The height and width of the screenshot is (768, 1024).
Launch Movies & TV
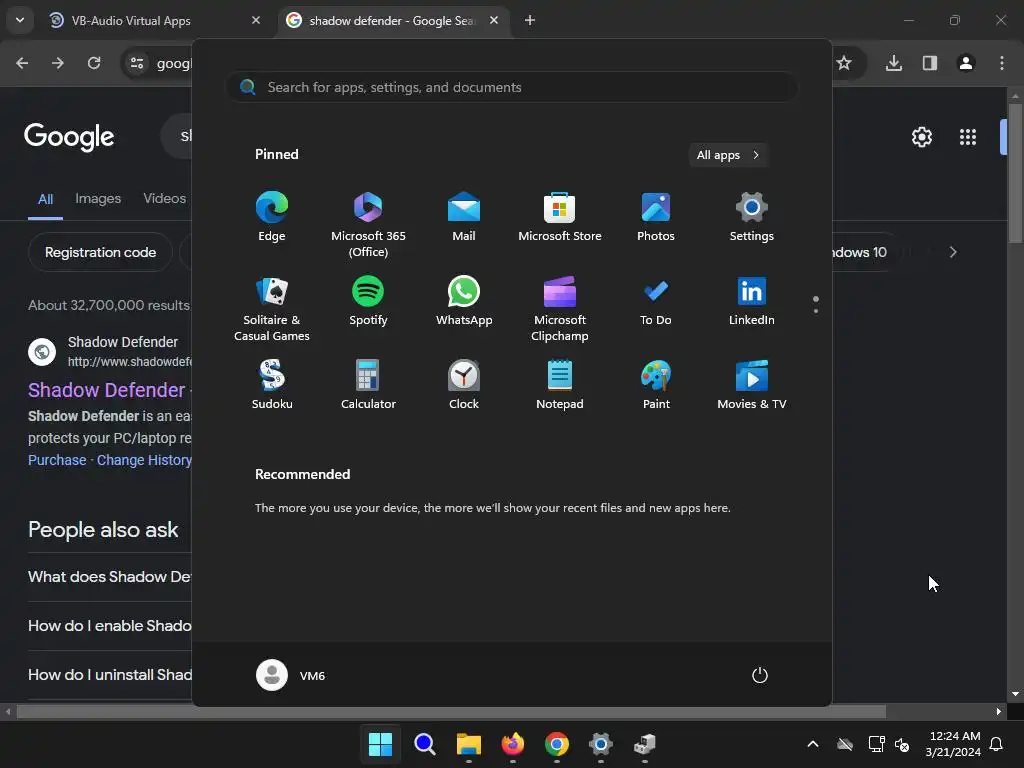752,385
